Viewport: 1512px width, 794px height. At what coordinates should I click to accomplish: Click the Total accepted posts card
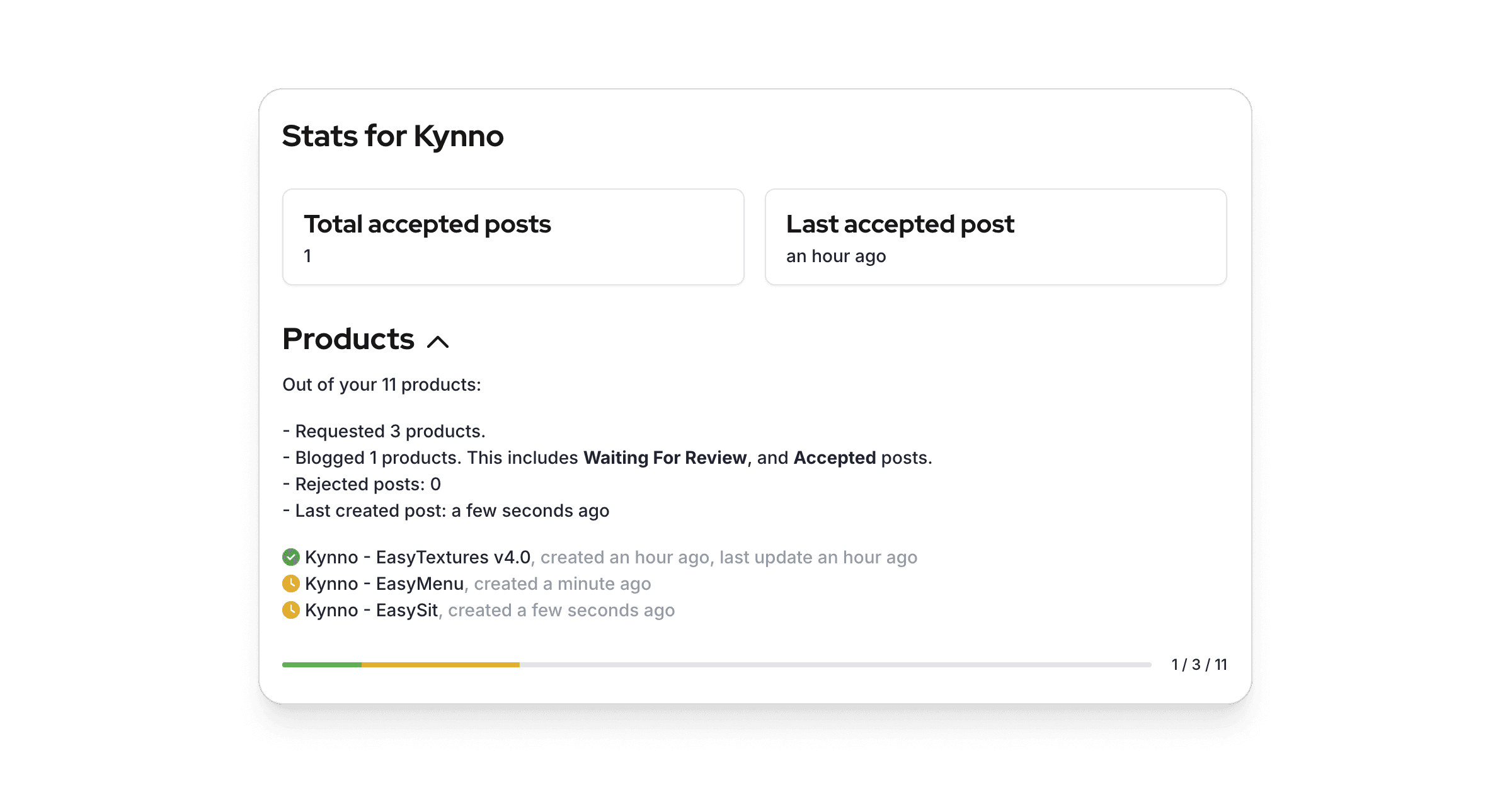click(x=513, y=237)
